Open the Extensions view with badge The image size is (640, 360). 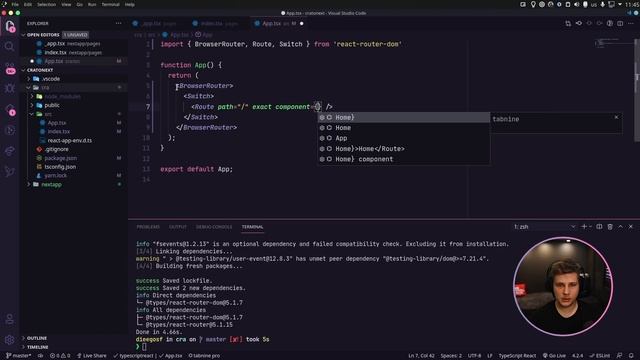coord(10,109)
